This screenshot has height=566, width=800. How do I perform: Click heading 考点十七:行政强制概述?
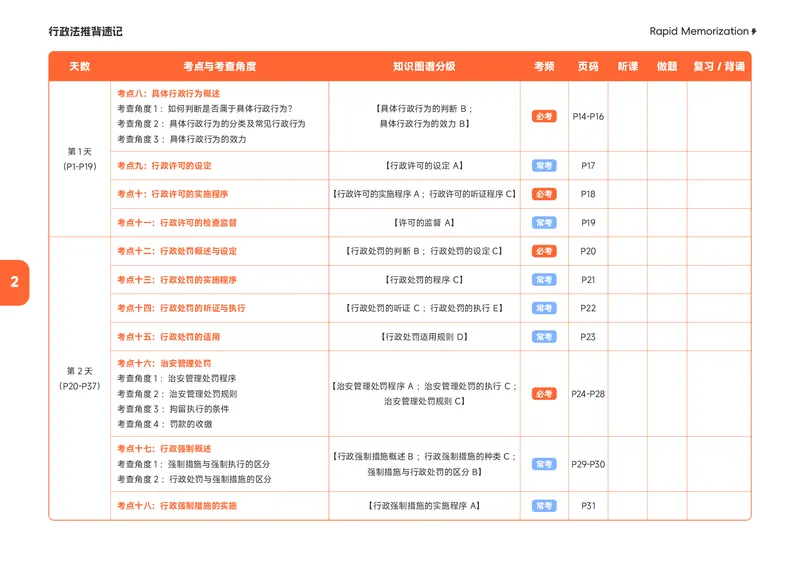point(164,449)
